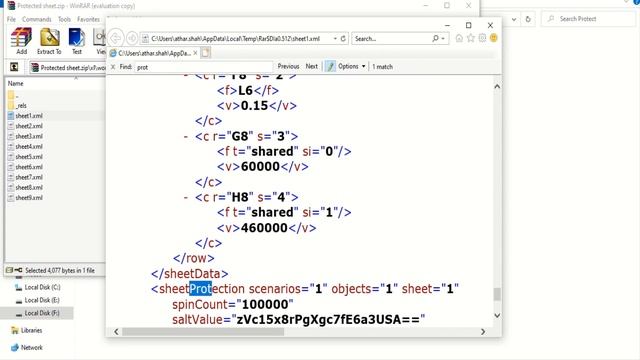Open a new IE tab

pyautogui.click(x=206, y=53)
